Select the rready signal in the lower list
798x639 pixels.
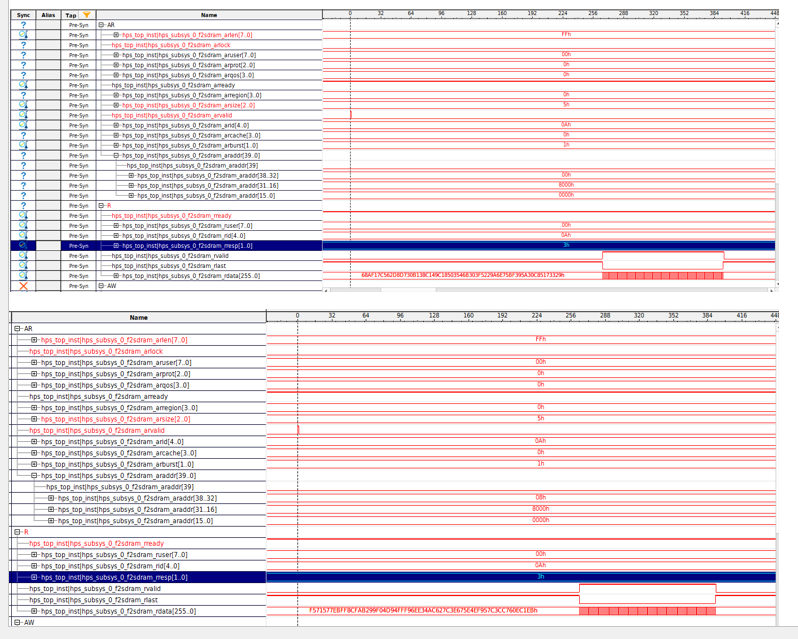(x=97, y=543)
